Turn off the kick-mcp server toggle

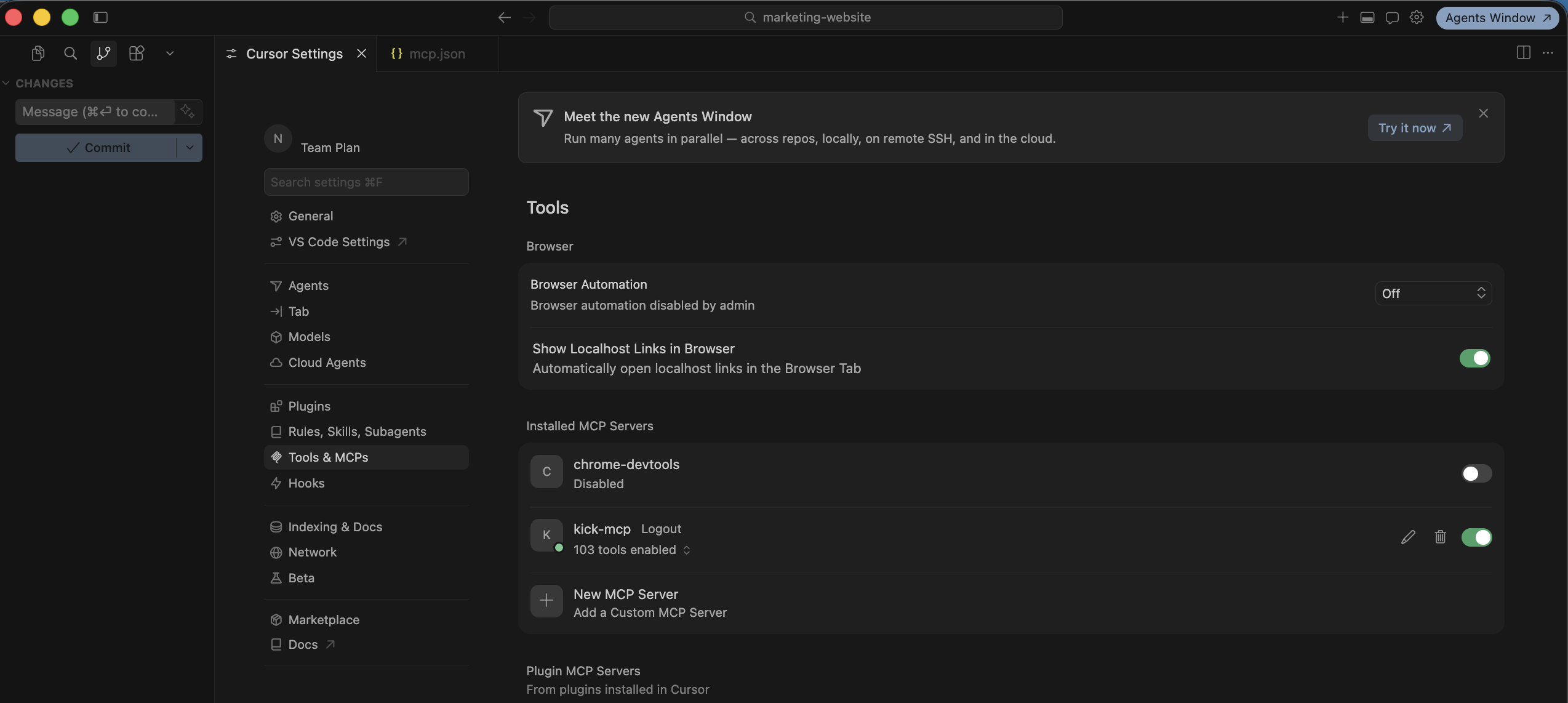click(1477, 537)
